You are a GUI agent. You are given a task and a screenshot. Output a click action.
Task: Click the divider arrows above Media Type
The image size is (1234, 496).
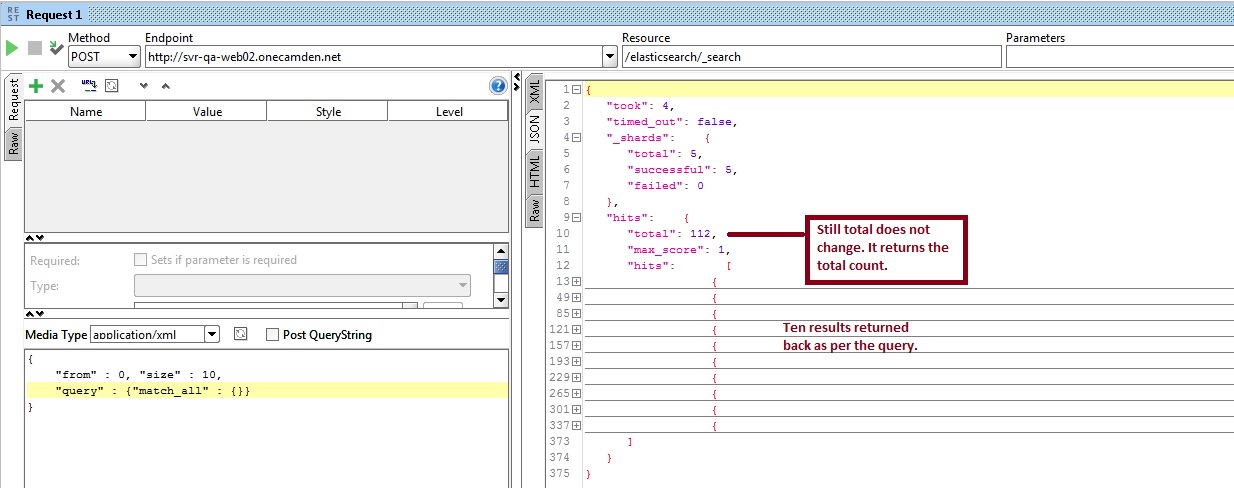click(x=34, y=312)
